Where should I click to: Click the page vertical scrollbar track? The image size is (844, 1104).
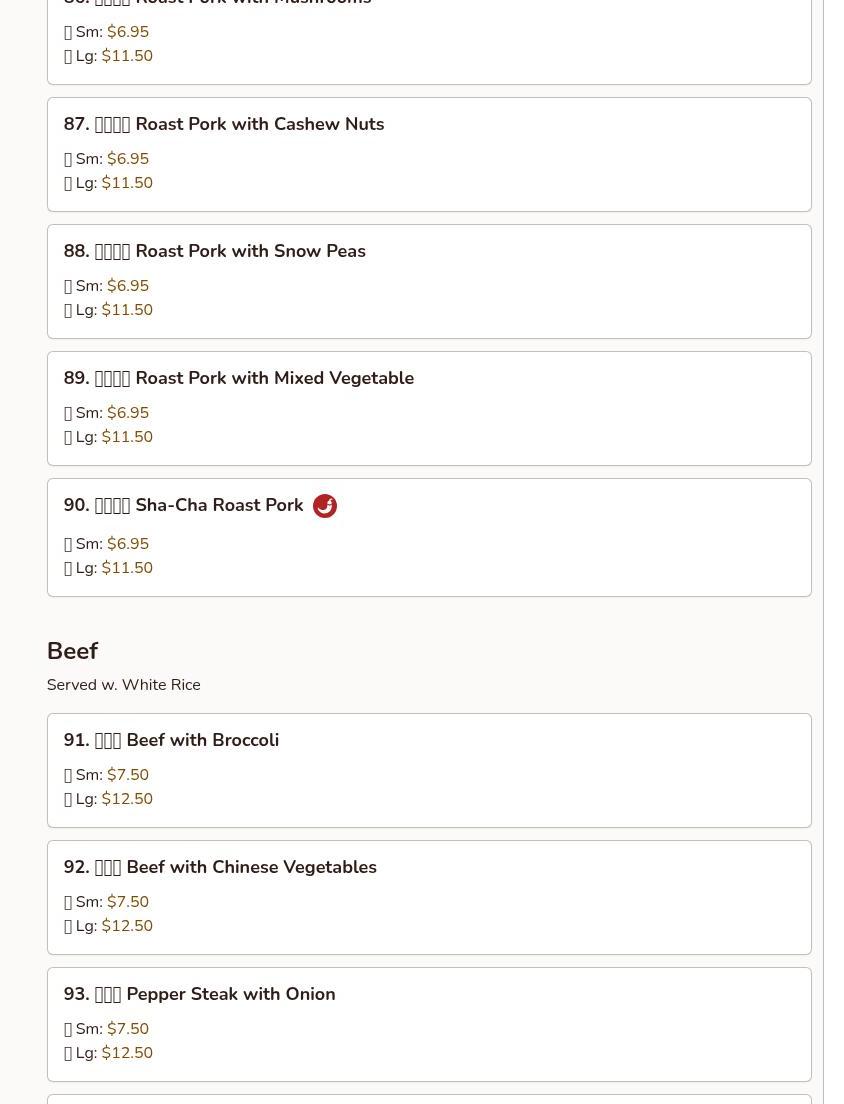tap(833, 552)
